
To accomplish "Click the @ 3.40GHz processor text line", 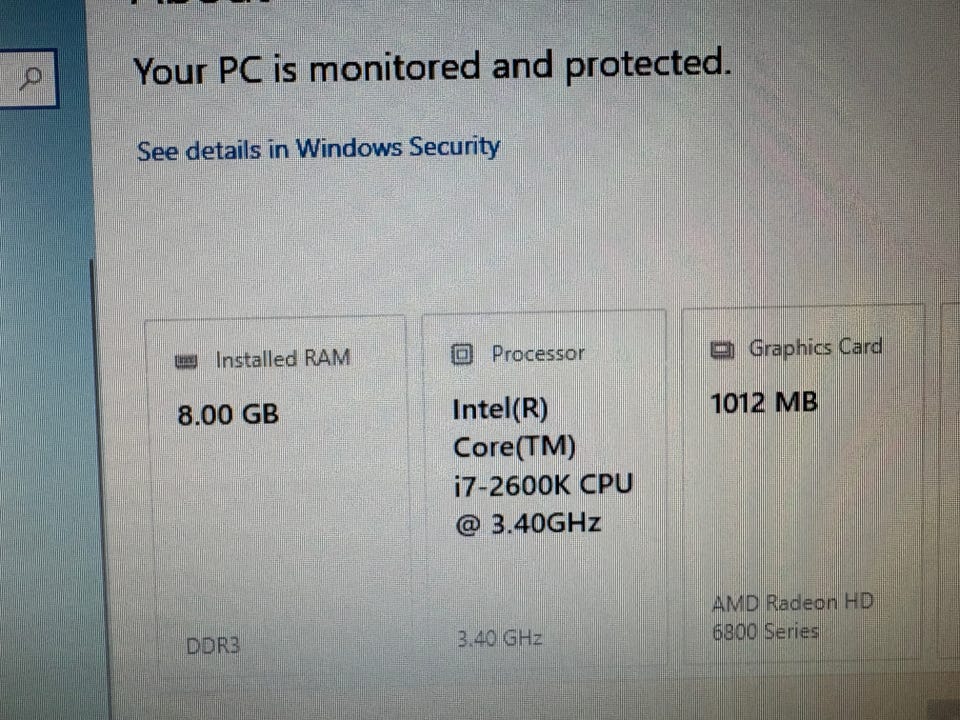I will [x=528, y=523].
